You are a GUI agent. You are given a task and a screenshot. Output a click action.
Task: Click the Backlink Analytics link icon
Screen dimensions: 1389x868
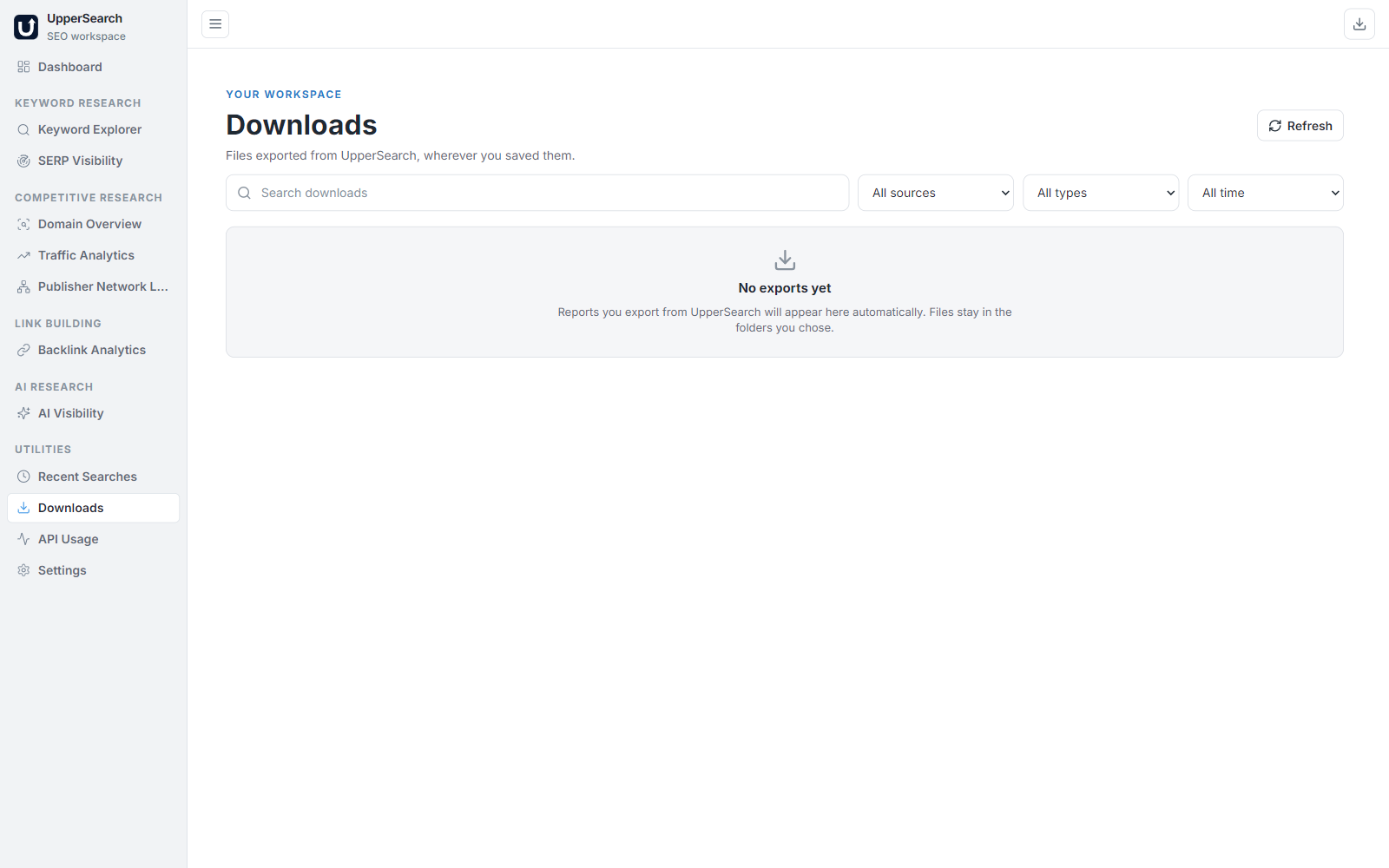click(x=23, y=350)
